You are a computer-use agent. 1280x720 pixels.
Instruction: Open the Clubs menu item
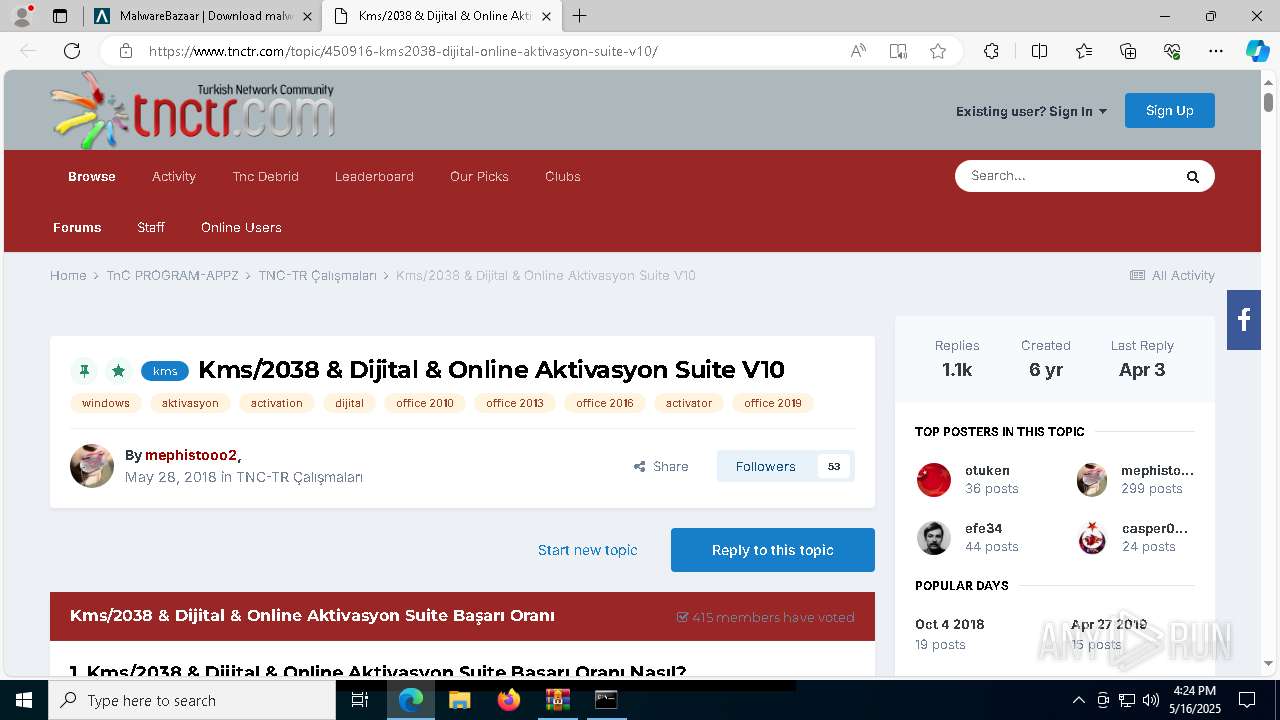(563, 176)
